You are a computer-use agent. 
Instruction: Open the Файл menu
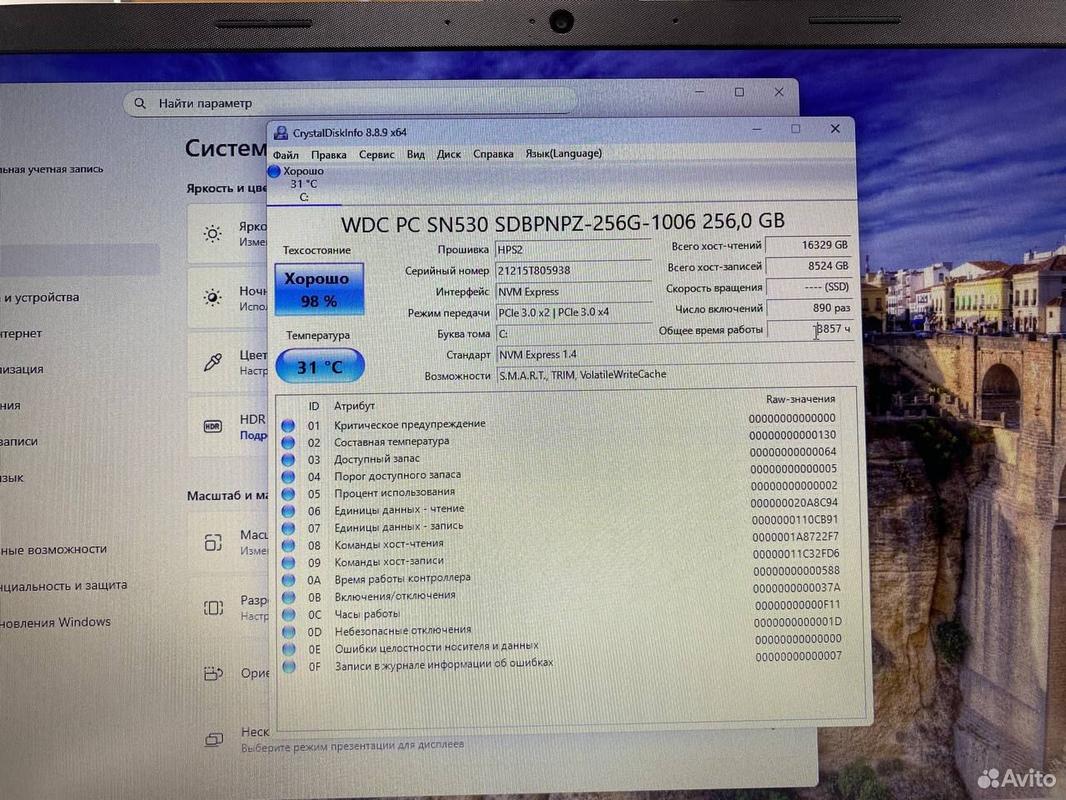(285, 155)
